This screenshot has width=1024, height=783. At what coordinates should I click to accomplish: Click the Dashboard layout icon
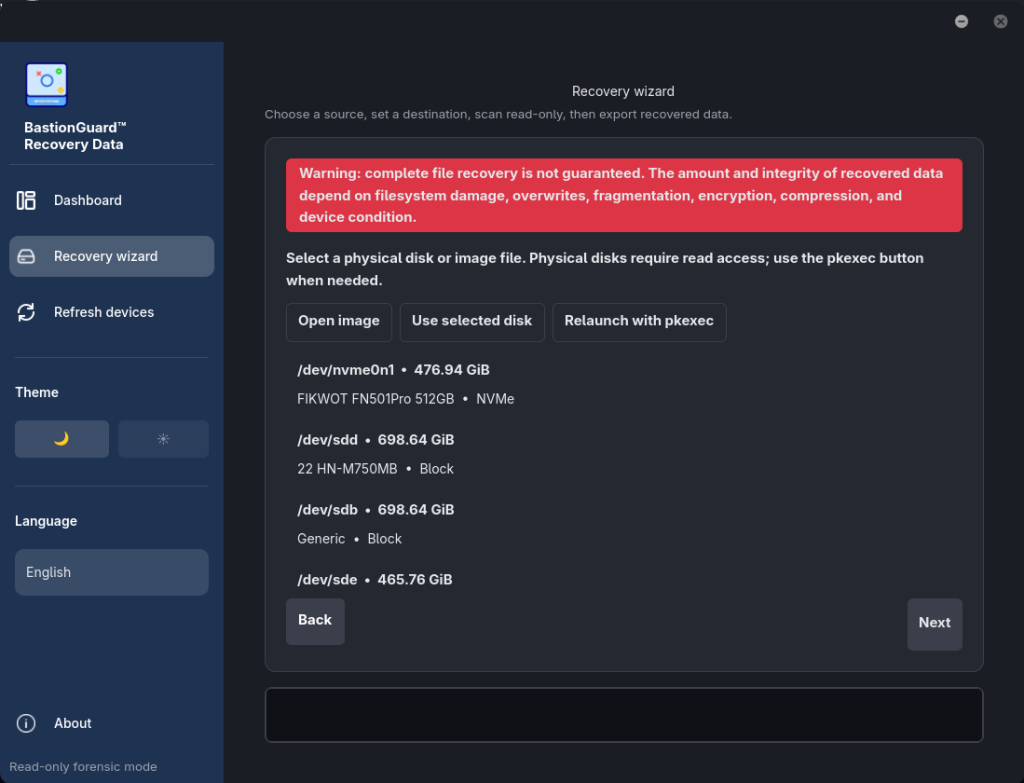(26, 200)
